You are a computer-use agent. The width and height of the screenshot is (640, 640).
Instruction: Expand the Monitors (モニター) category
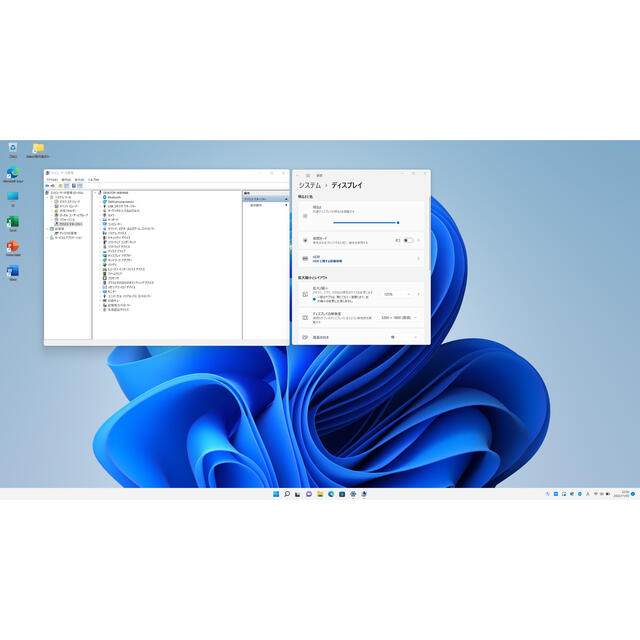pos(100,291)
